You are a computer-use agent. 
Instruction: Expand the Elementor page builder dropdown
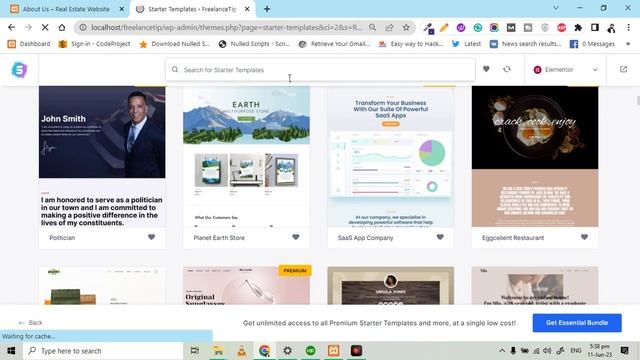click(x=565, y=70)
